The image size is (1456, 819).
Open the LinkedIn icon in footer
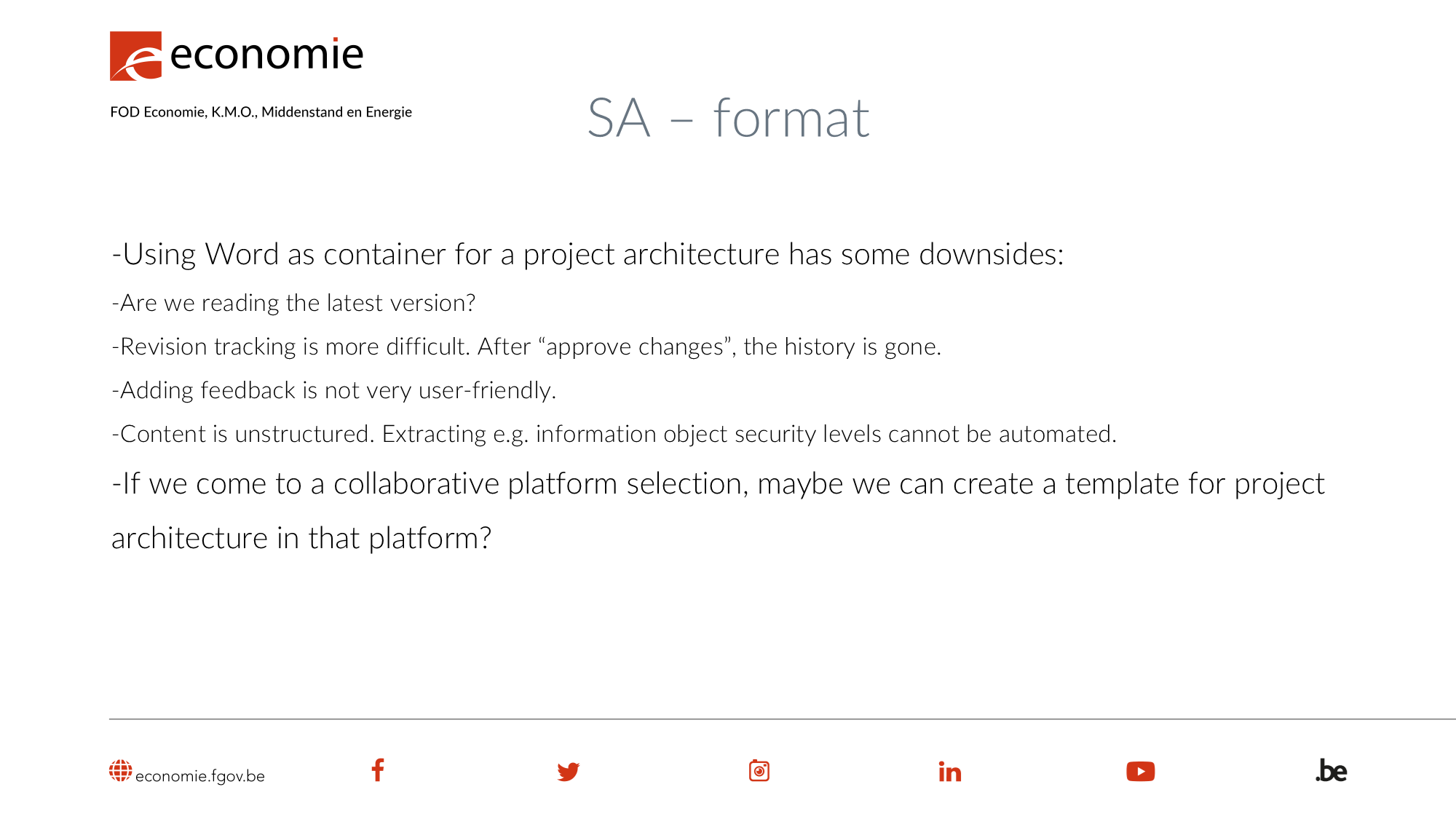(x=949, y=771)
